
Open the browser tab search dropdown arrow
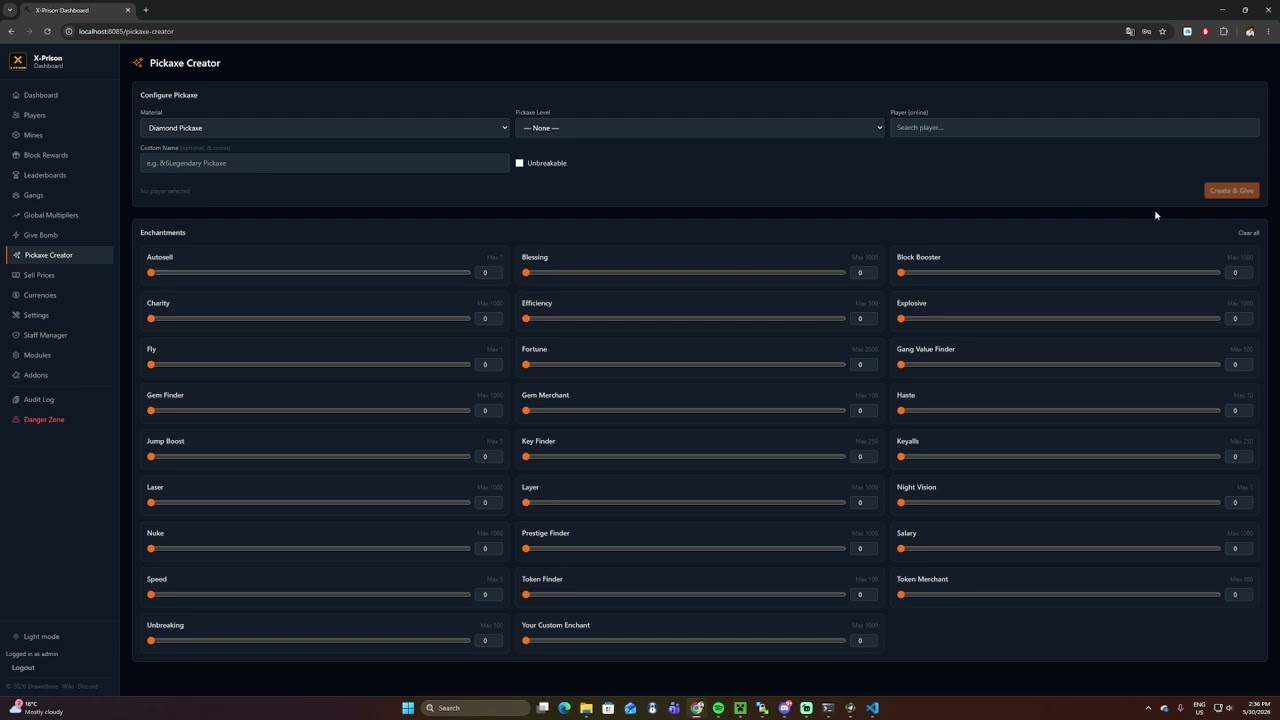tap(10, 10)
